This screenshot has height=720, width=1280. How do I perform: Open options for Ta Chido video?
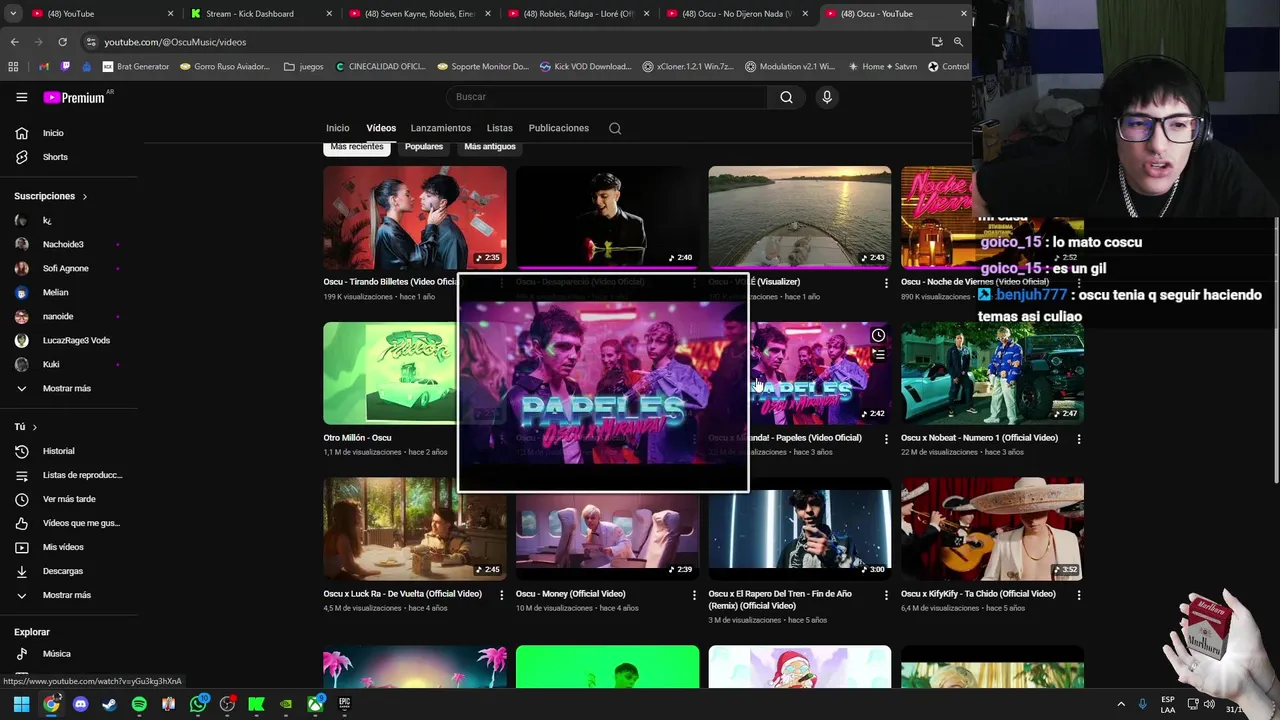click(1079, 595)
